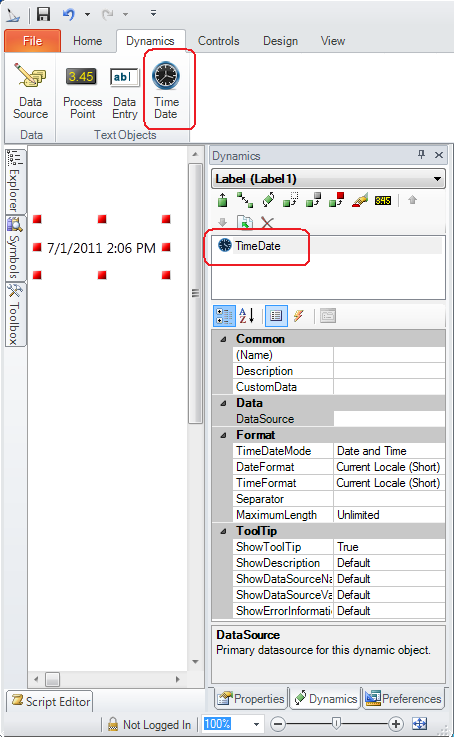This screenshot has height=737, width=454.
Task: Add Hide dynamic (dotted square icon)
Action: click(x=291, y=200)
